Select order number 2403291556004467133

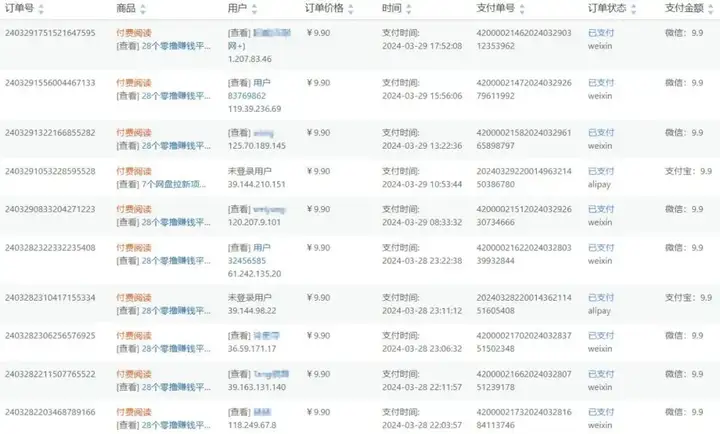coord(50,83)
